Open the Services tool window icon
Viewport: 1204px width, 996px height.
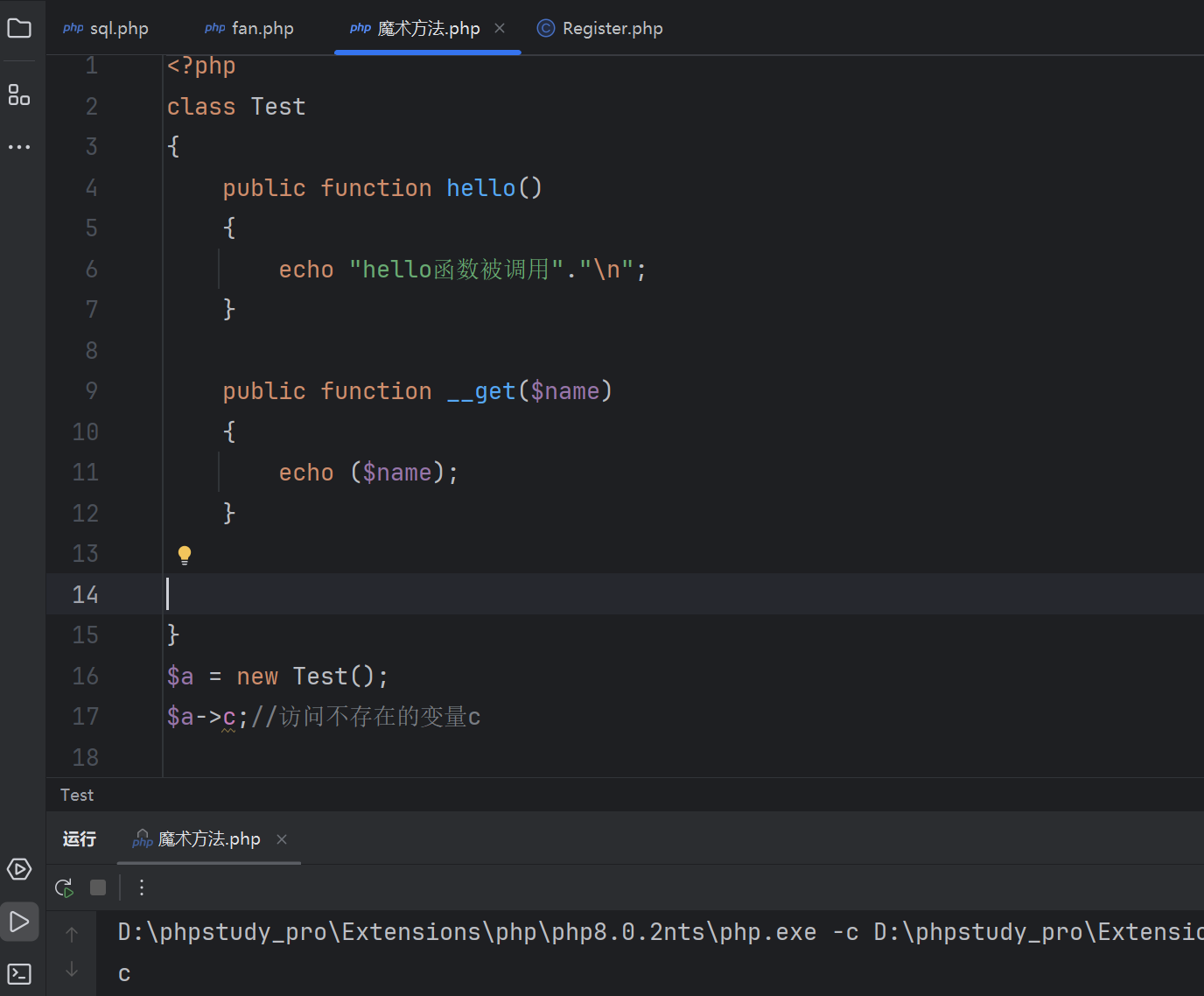point(19,869)
